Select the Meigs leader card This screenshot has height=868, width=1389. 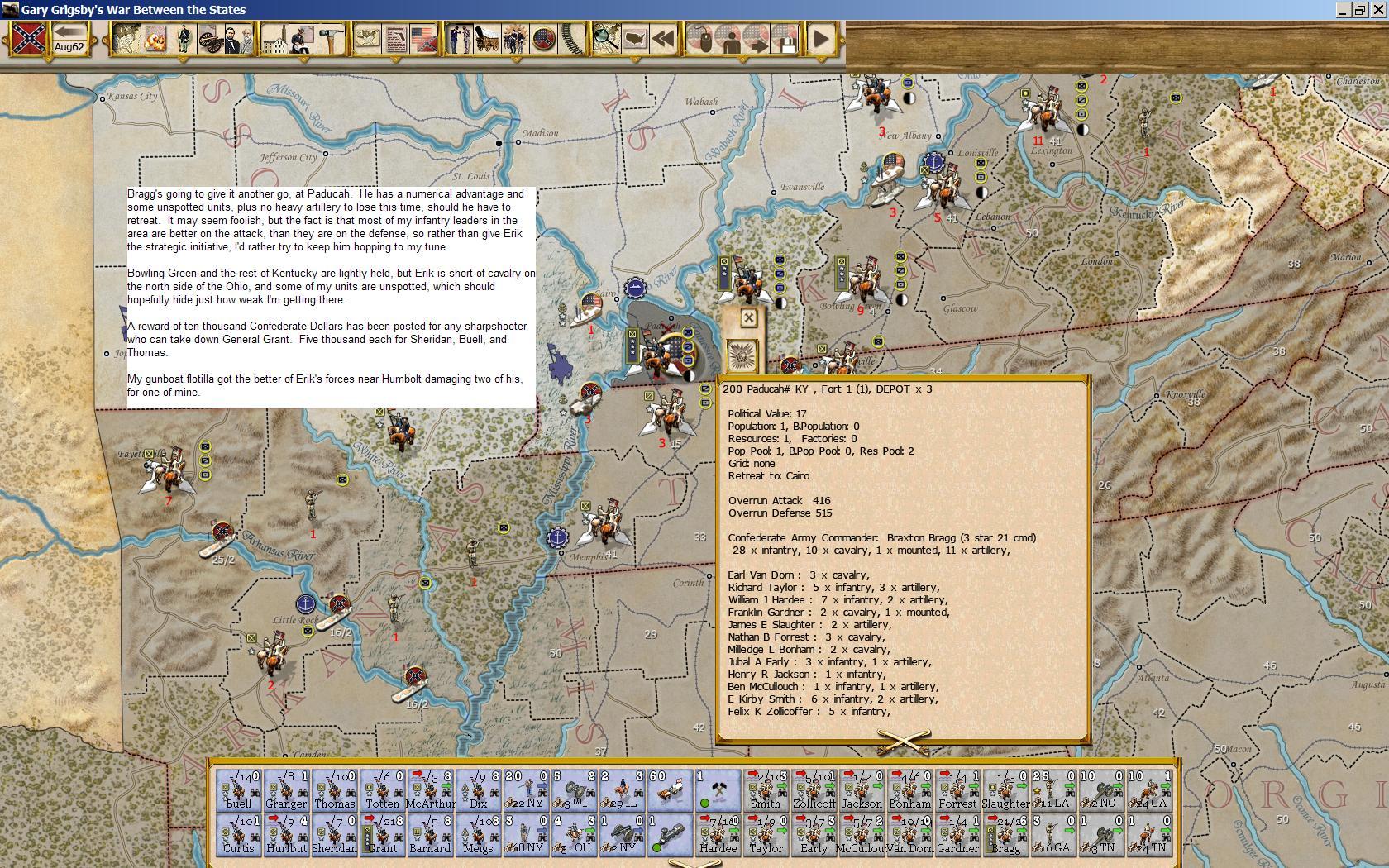pyautogui.click(x=478, y=834)
